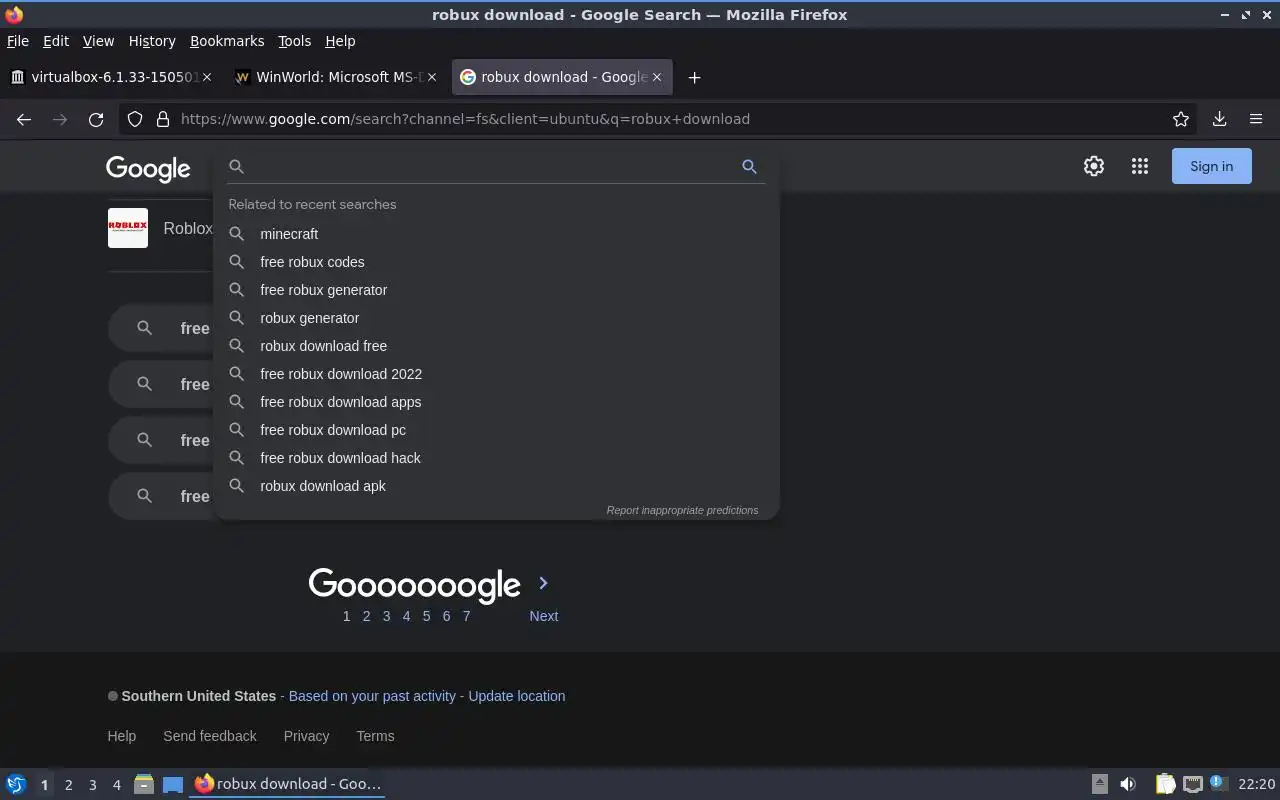Click the Sign in button
Screen dimensions: 1280x800
pyautogui.click(x=1211, y=166)
